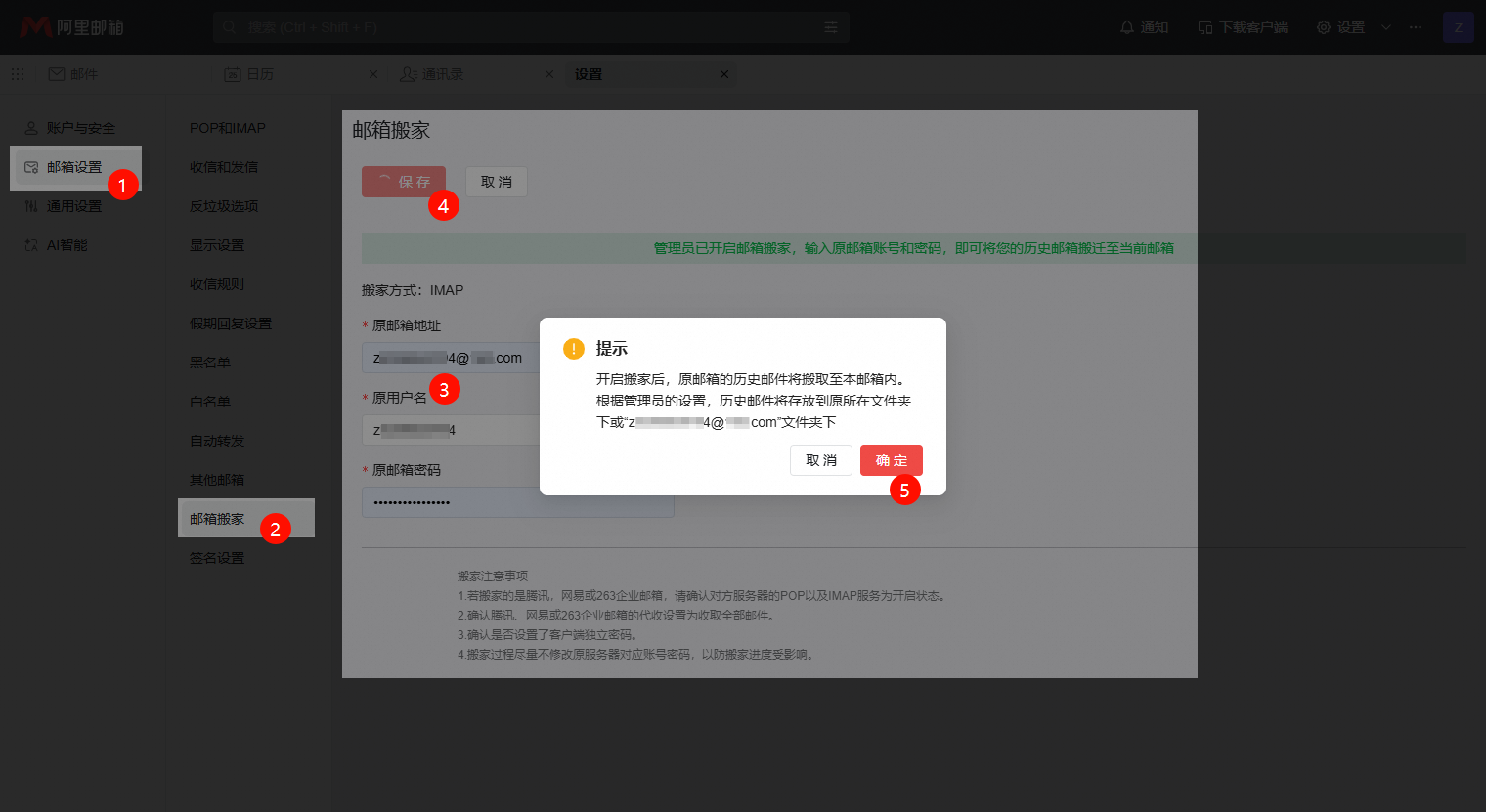The width and height of the screenshot is (1486, 812).
Task: Open the settings gear icon in header
Action: (x=1324, y=27)
